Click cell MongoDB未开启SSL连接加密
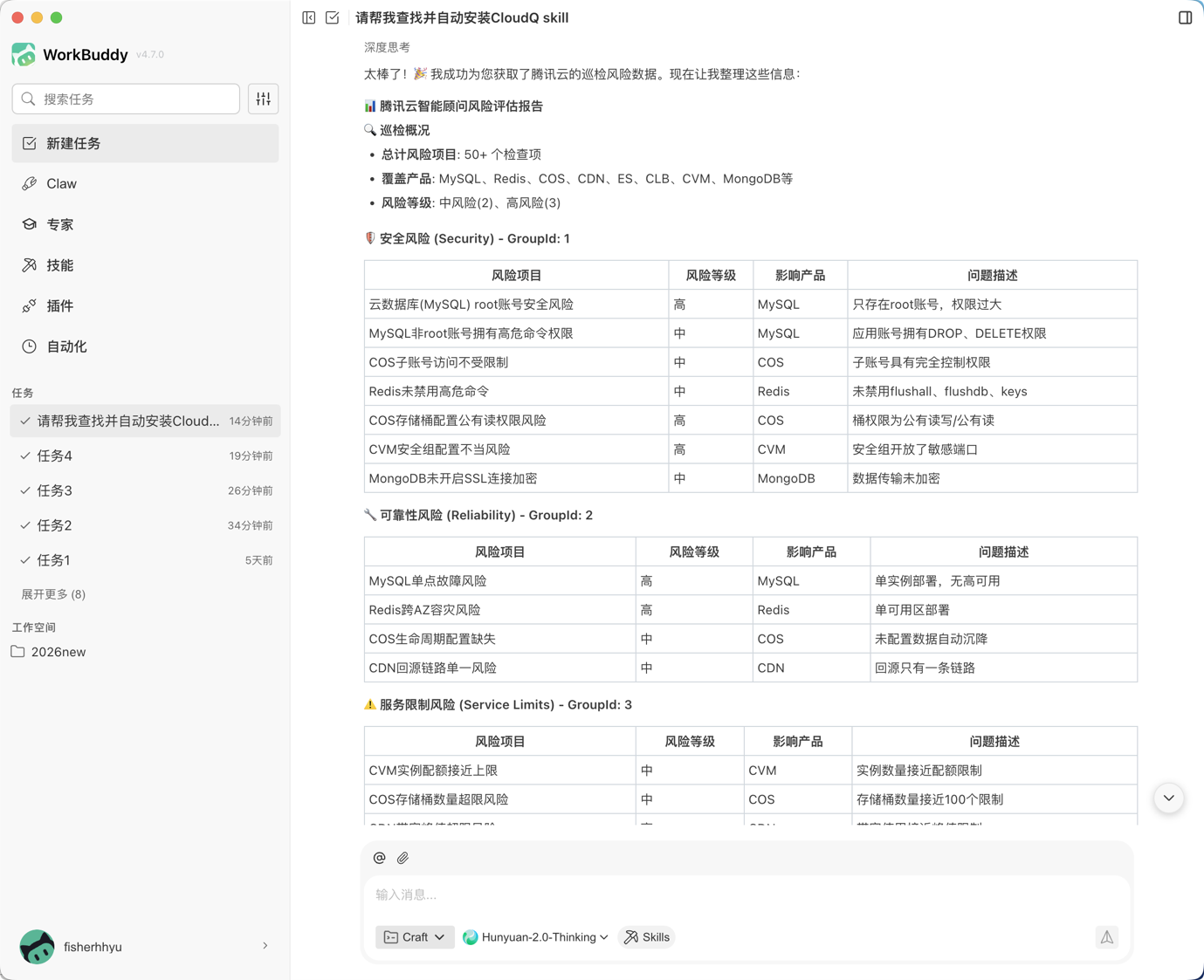 [517, 478]
